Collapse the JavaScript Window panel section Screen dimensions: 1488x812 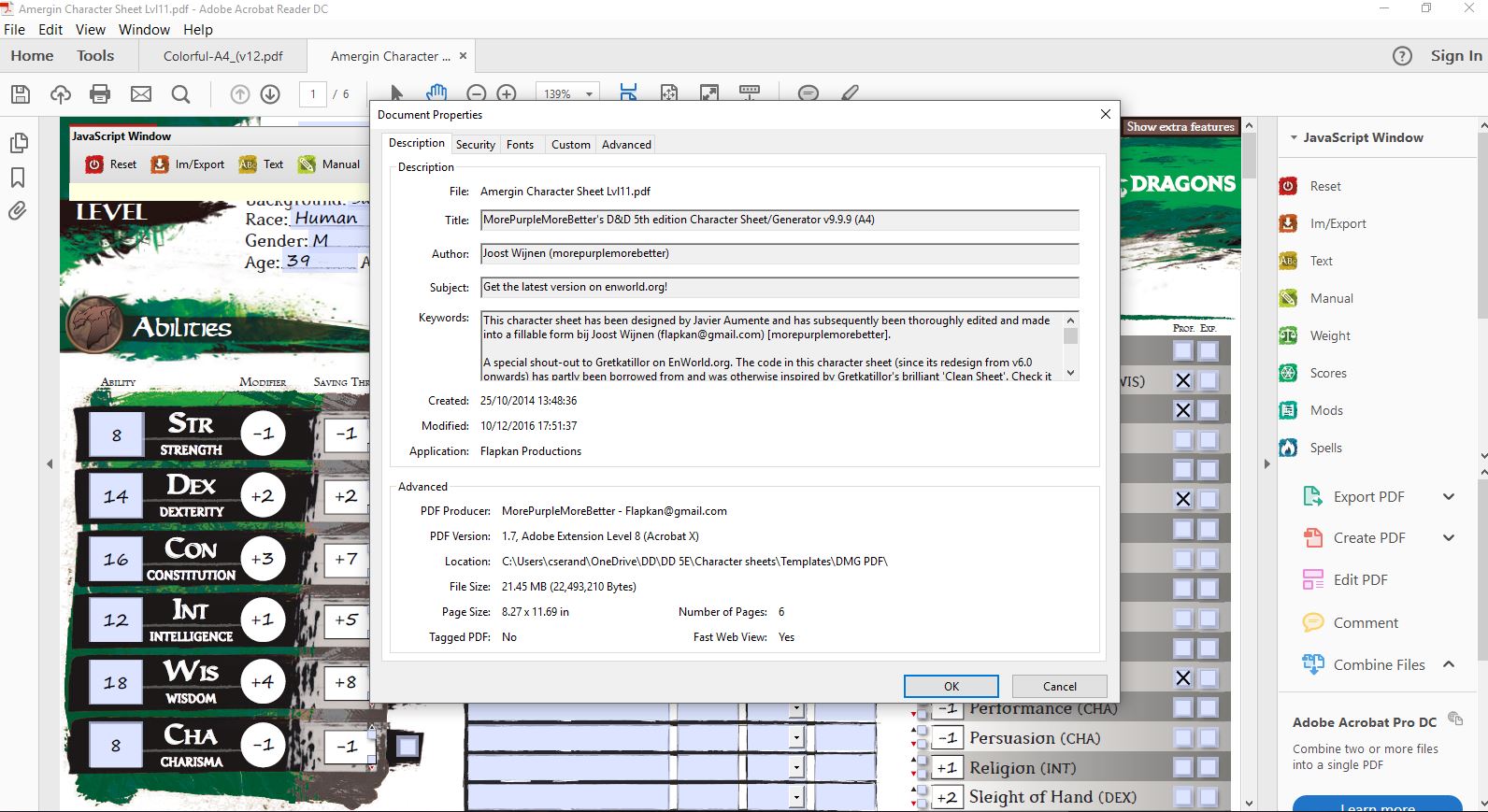[1294, 137]
